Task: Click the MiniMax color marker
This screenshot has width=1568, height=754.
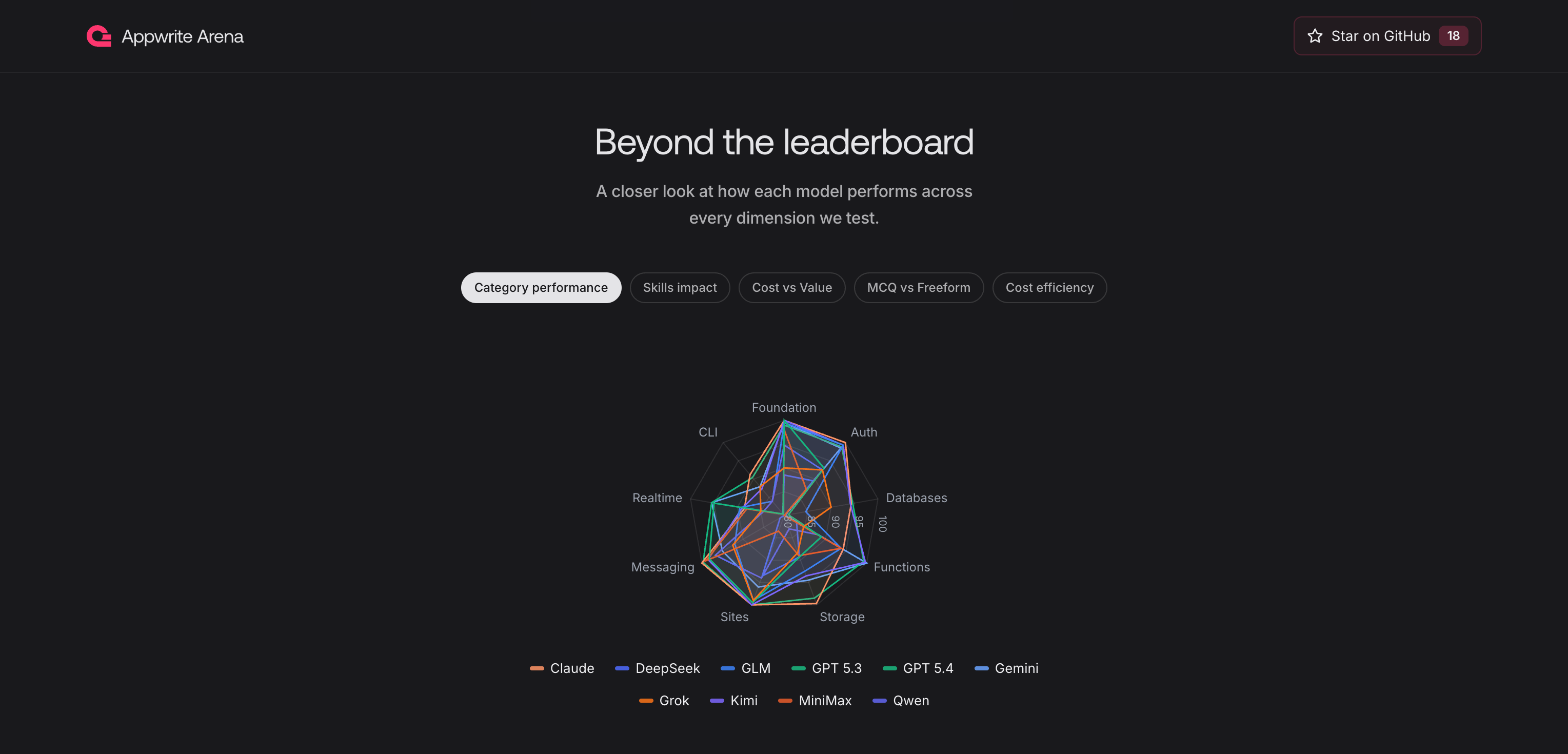Action: 785,701
